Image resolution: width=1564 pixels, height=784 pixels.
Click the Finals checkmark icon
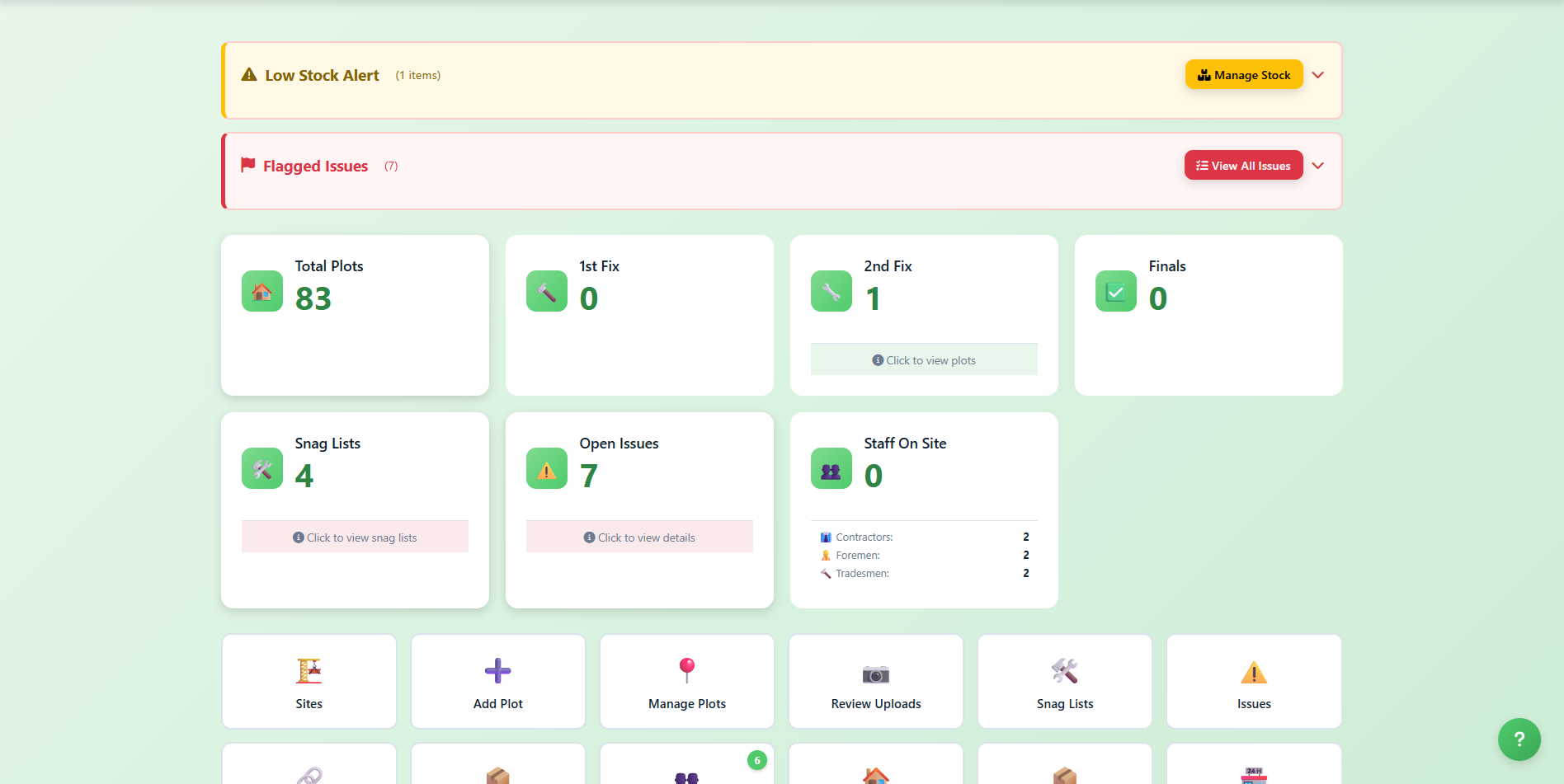tap(1116, 292)
